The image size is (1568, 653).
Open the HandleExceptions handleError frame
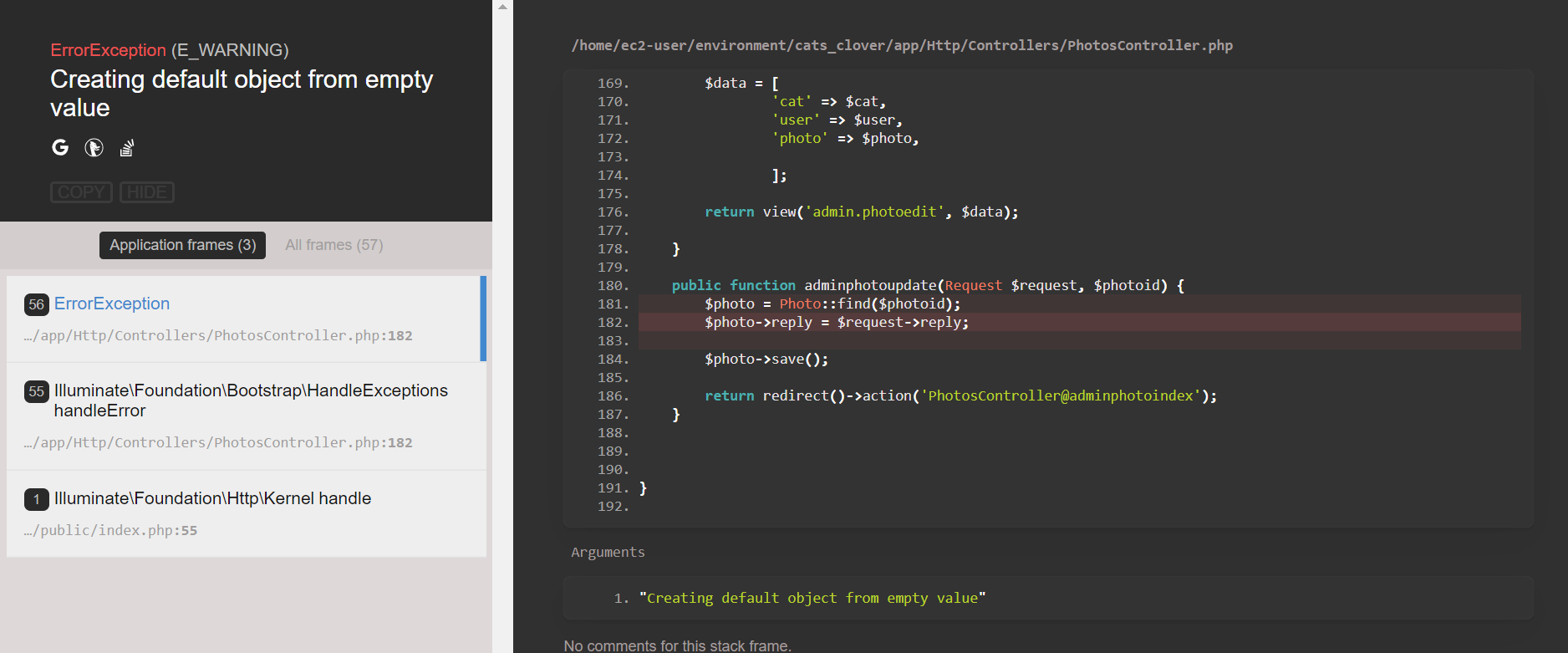tap(246, 416)
